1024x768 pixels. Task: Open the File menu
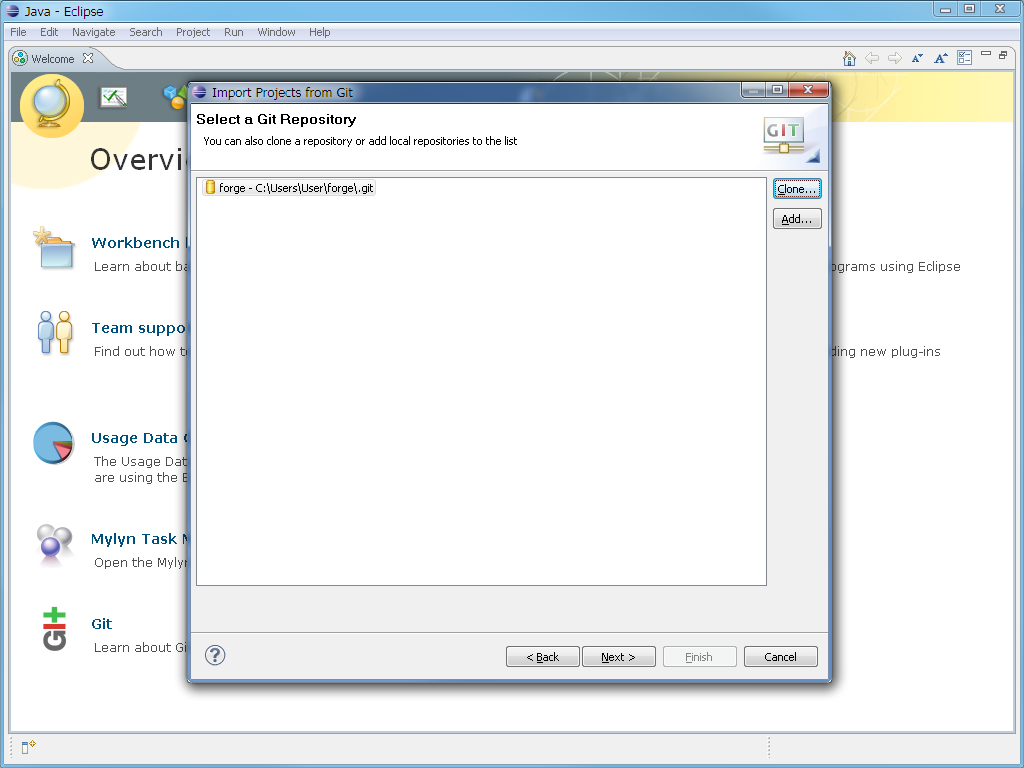click(x=18, y=32)
